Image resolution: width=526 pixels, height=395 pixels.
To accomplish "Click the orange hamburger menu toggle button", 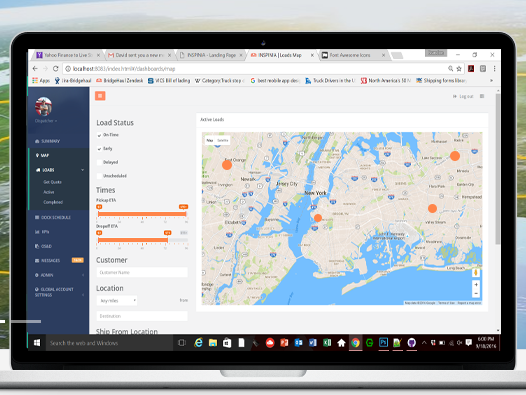I will pyautogui.click(x=100, y=96).
